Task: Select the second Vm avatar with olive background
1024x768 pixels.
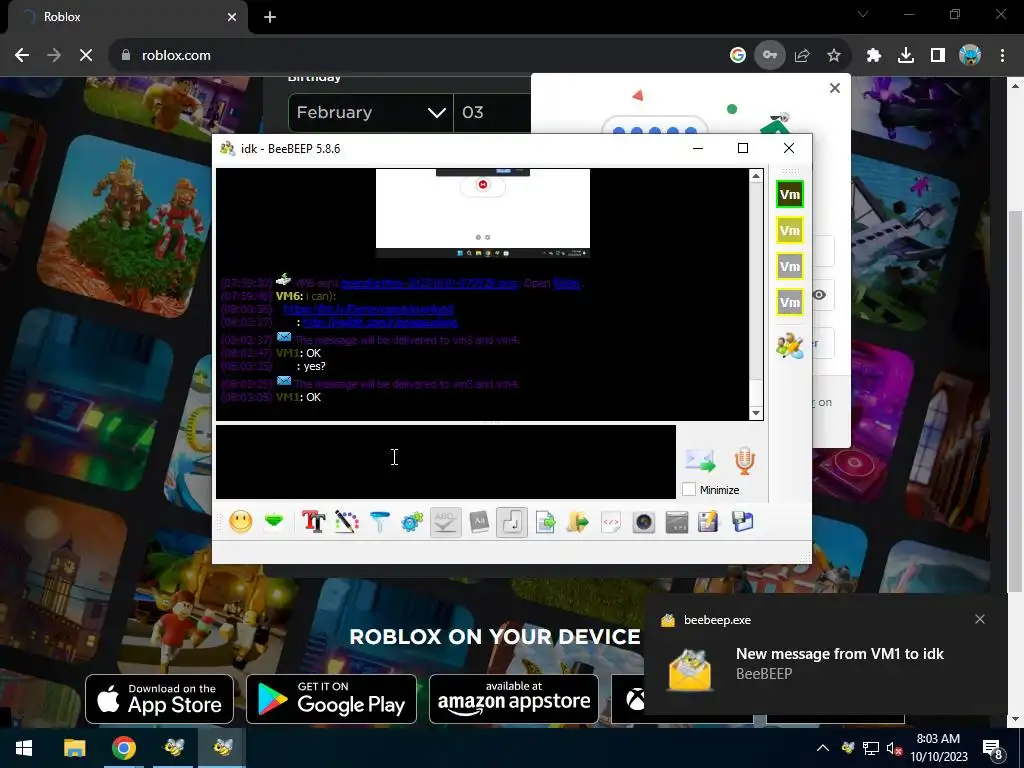Action: pyautogui.click(x=790, y=231)
